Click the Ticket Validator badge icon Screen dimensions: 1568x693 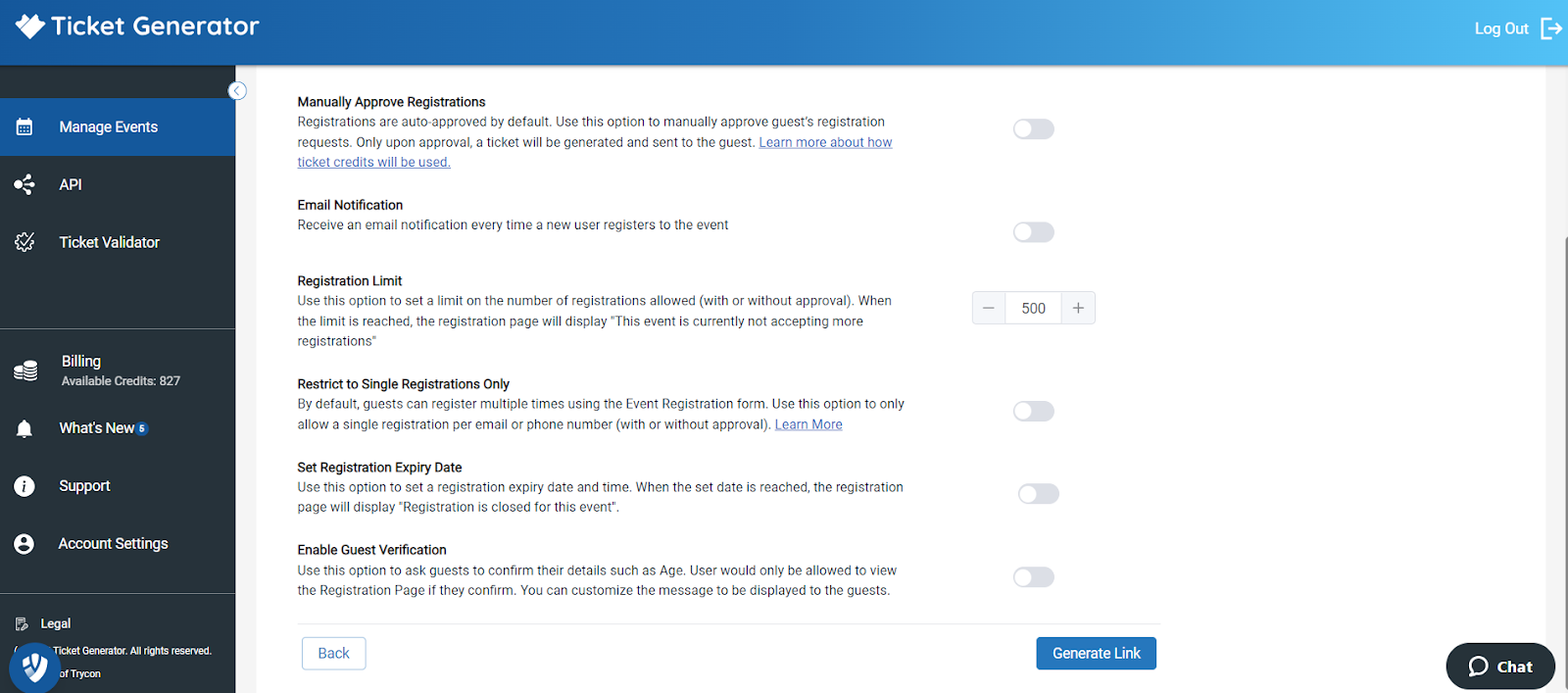(24, 242)
